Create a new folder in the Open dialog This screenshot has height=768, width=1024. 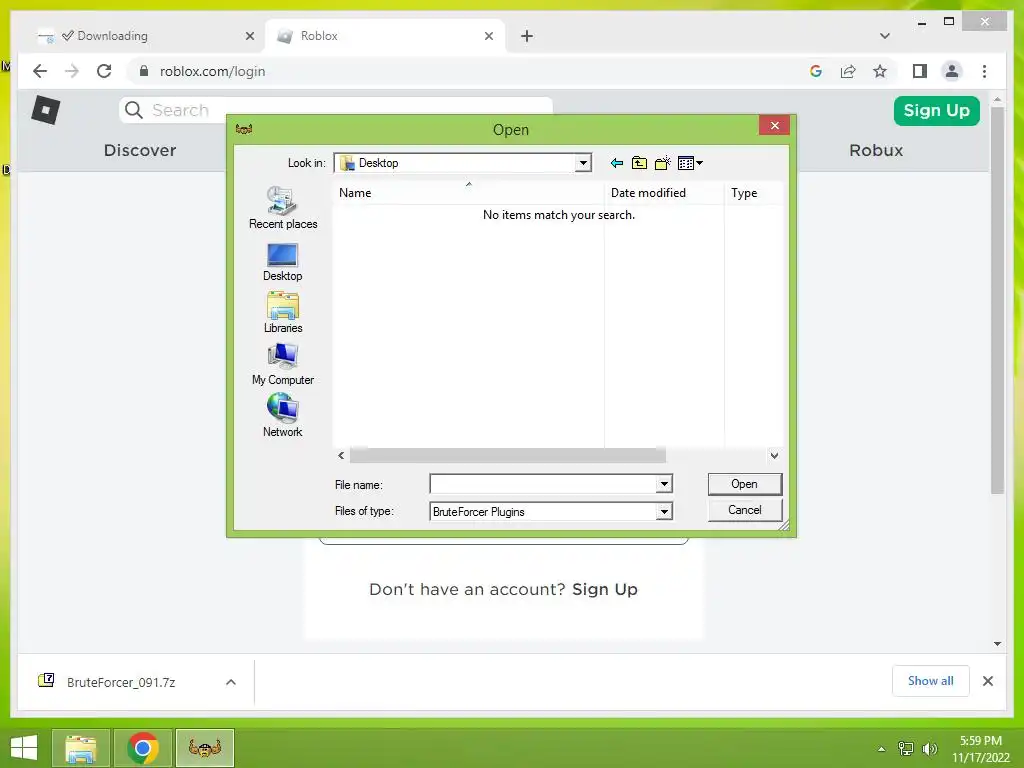coord(662,163)
